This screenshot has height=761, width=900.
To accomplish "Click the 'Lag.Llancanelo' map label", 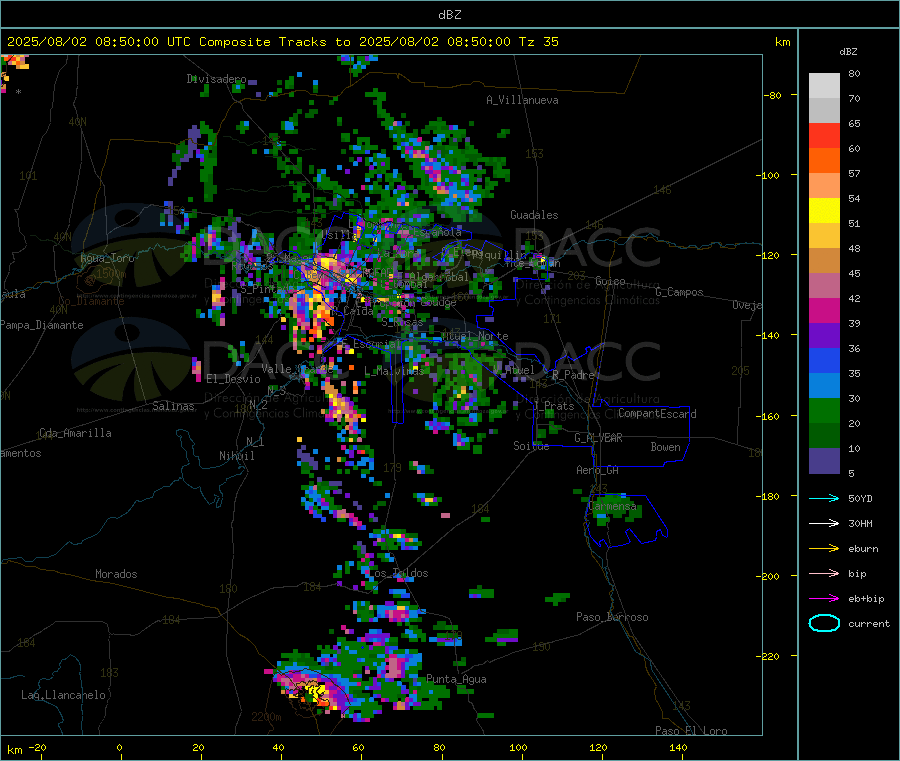I will click(63, 695).
